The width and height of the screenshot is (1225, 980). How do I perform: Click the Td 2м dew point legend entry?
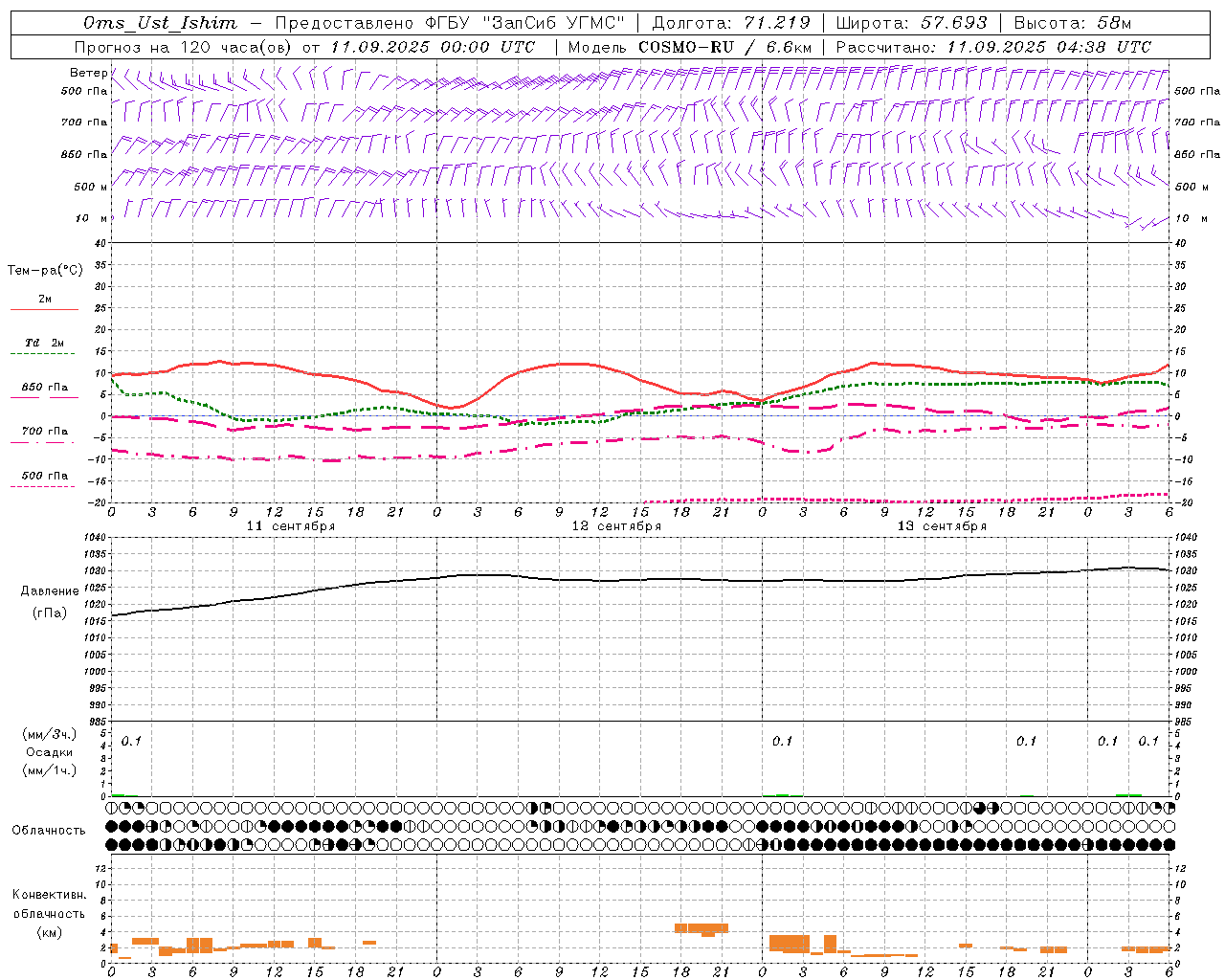(44, 343)
